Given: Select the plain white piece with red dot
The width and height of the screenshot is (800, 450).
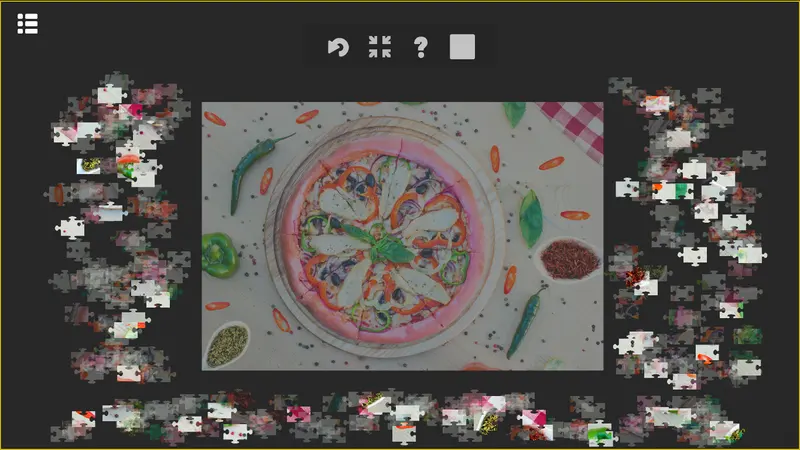Looking at the screenshot, I should click(71, 228).
